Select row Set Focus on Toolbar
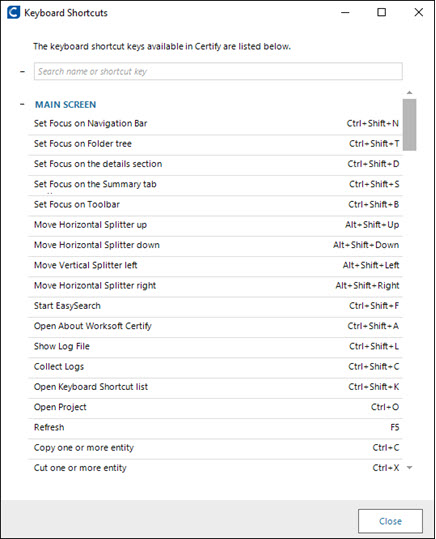Image resolution: width=436 pixels, height=539 pixels. pyautogui.click(x=215, y=205)
